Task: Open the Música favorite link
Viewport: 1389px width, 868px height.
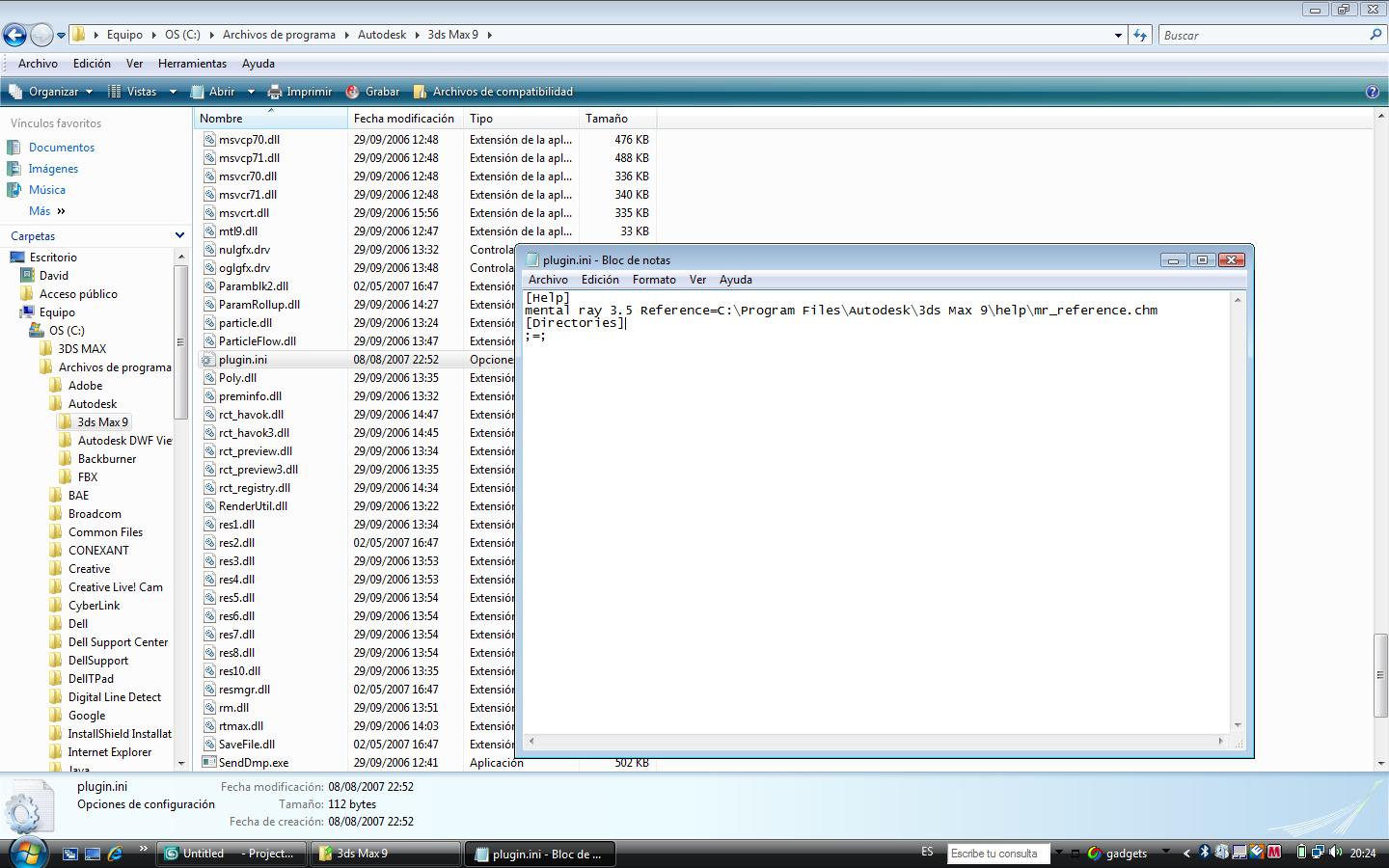Action: (47, 190)
